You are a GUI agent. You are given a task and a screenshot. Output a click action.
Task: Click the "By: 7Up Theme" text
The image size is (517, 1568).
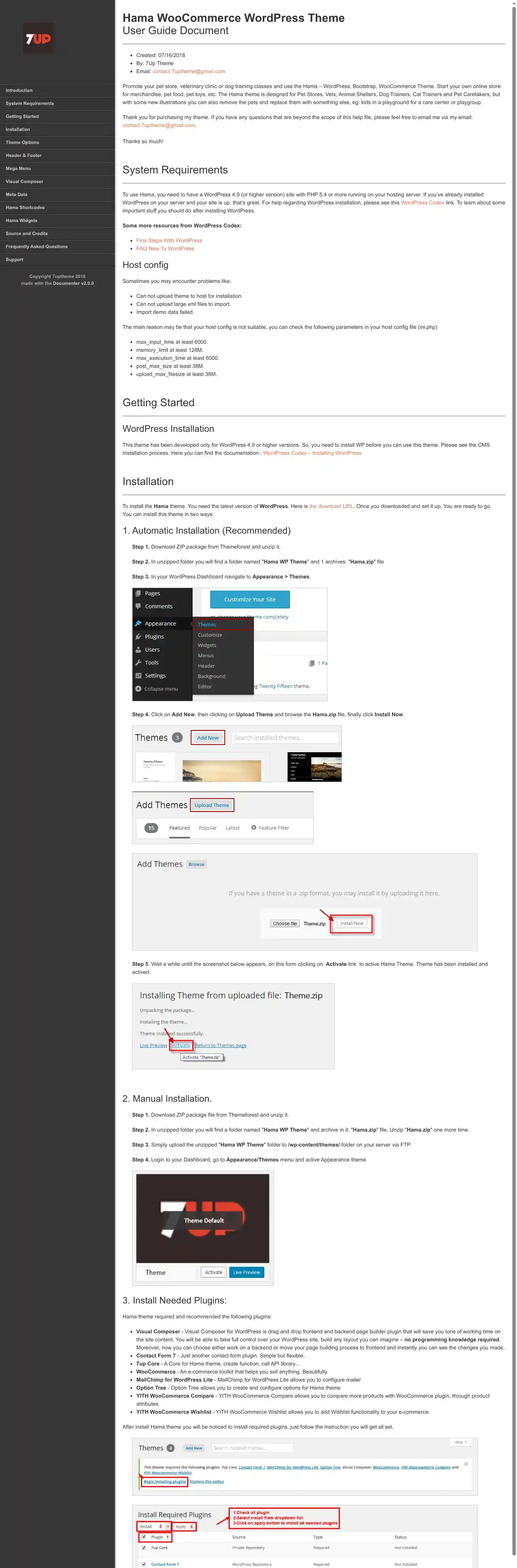pos(155,63)
